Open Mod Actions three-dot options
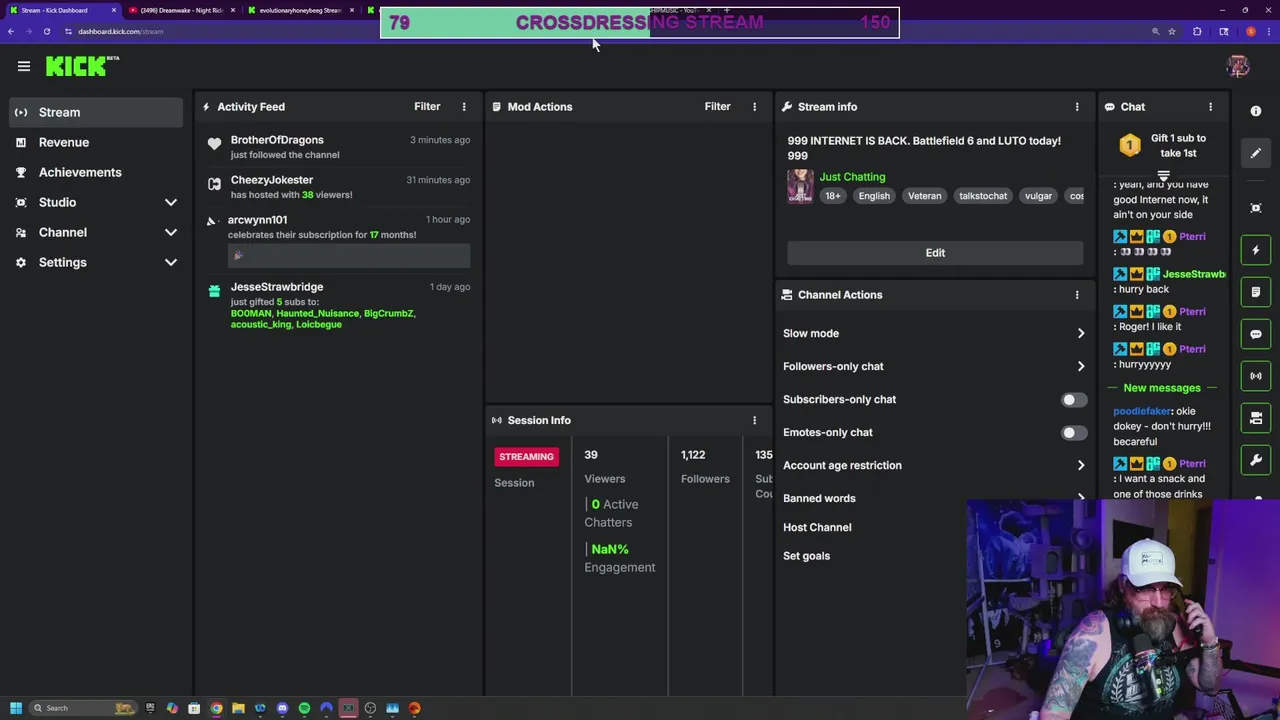The width and height of the screenshot is (1280, 720). (x=754, y=106)
